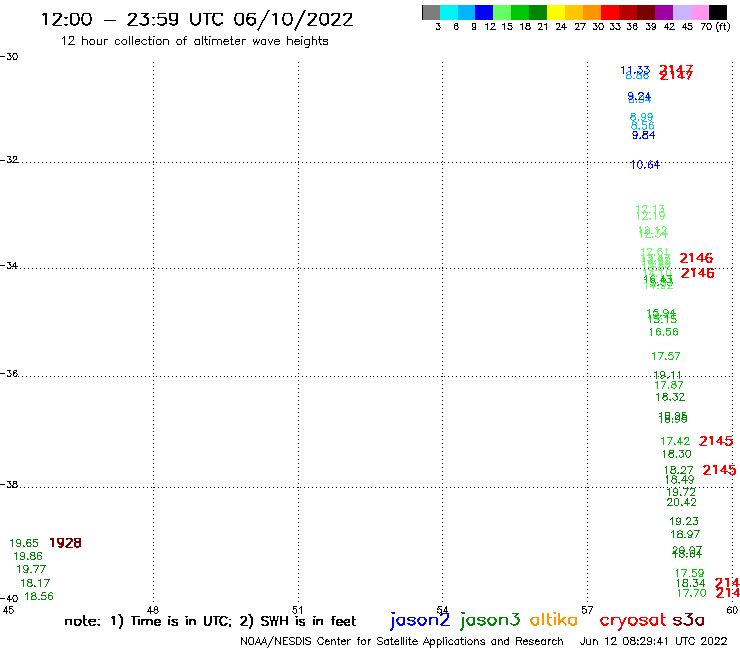Viewport: 740px width, 650px height.
Task: Select the orange 'altika' legend label
Action: point(553,619)
